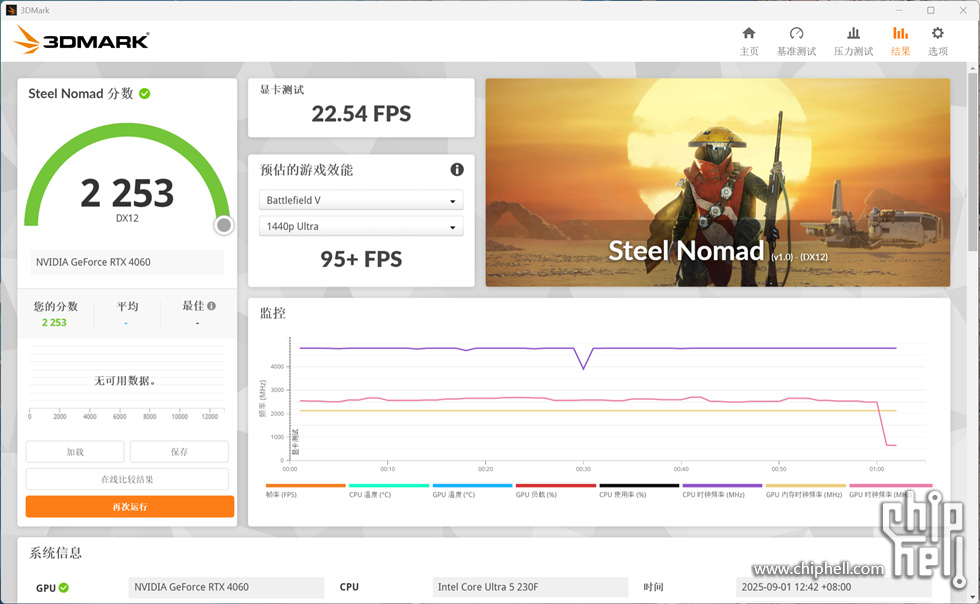Close the 3DMark window
This screenshot has height=604, width=980.
(963, 10)
